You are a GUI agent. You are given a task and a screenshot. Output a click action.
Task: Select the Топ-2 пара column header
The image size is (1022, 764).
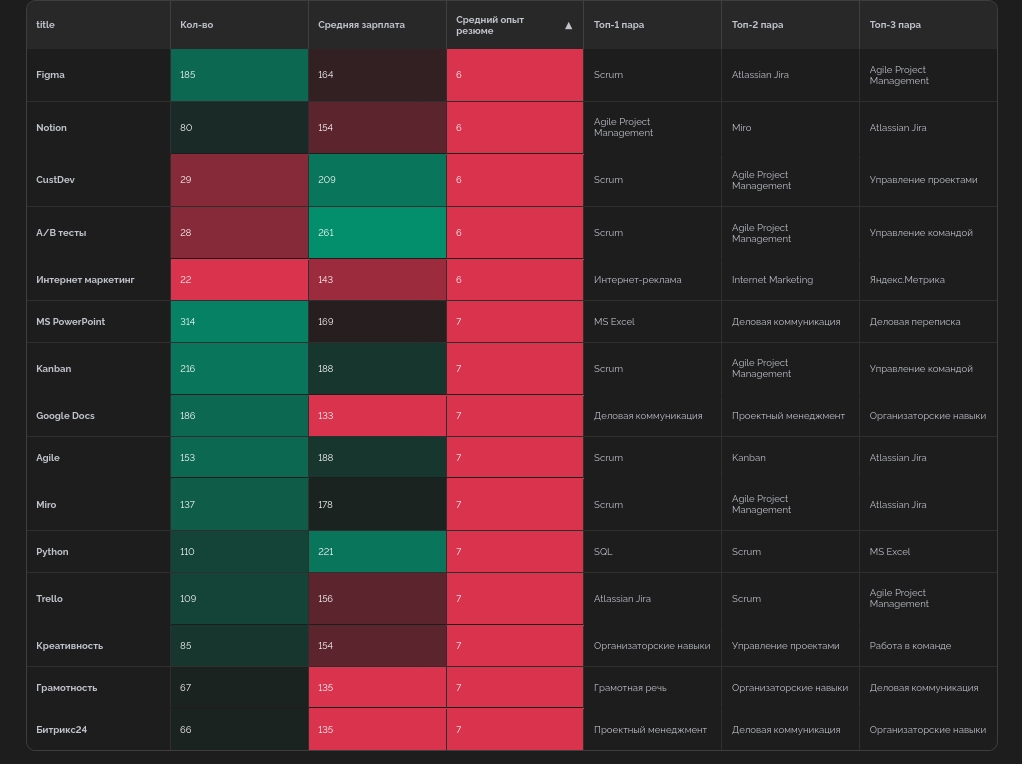point(757,25)
